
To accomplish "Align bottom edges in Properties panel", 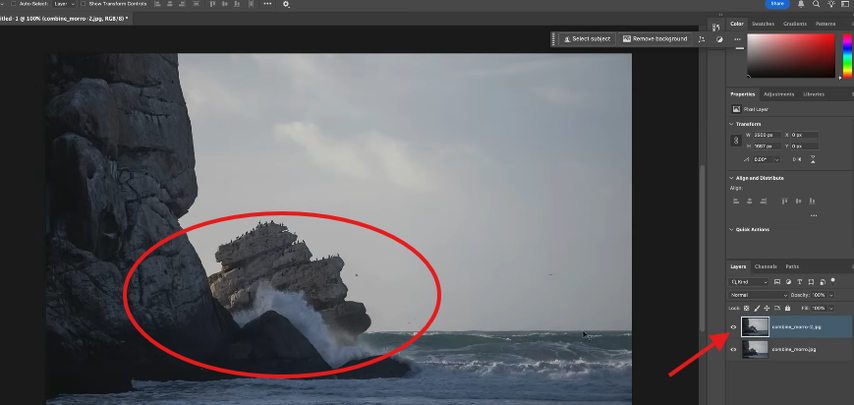I will click(x=812, y=201).
